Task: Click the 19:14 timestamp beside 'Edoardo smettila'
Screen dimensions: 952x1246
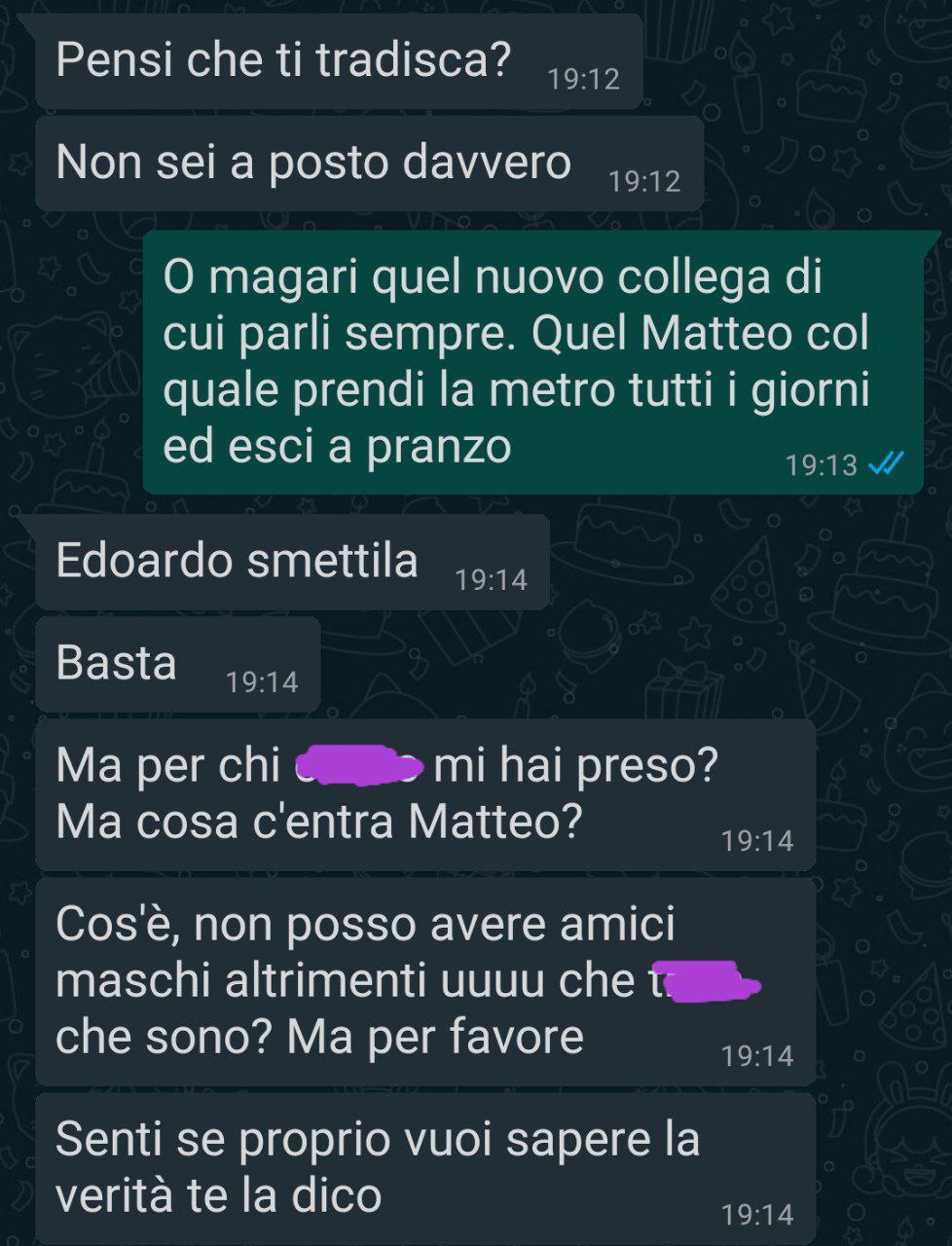Action: (492, 580)
